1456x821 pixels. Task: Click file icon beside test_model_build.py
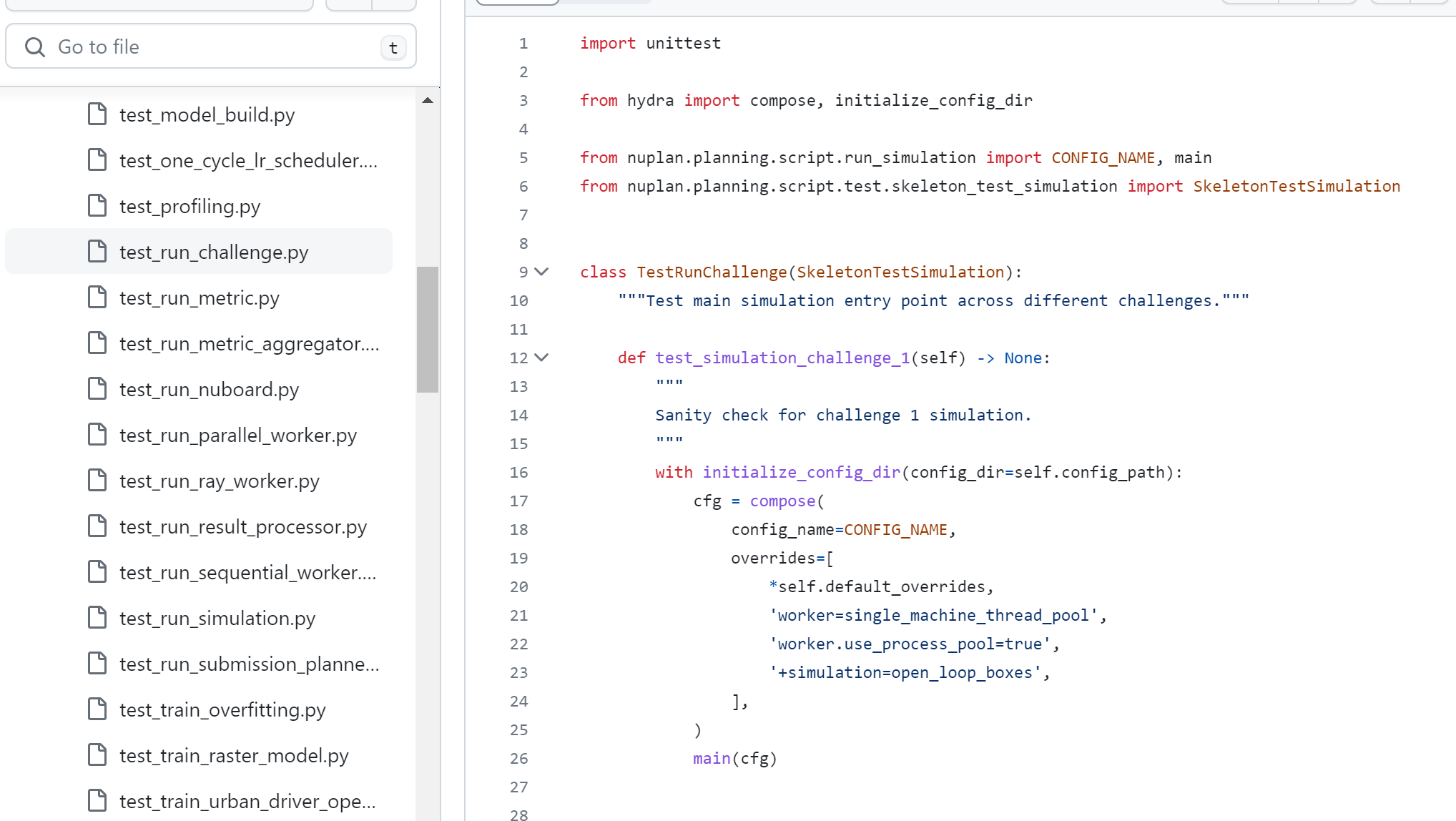tap(97, 114)
